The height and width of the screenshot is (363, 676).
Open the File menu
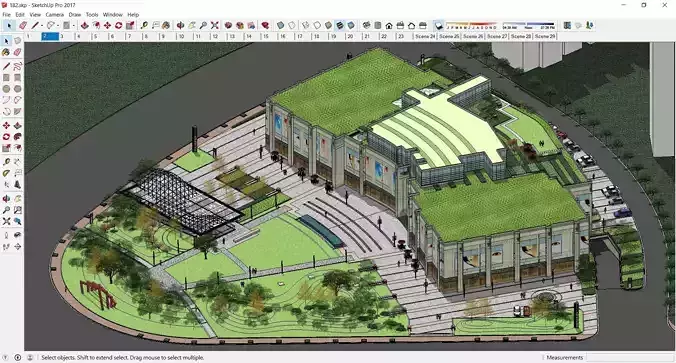[x=6, y=15]
